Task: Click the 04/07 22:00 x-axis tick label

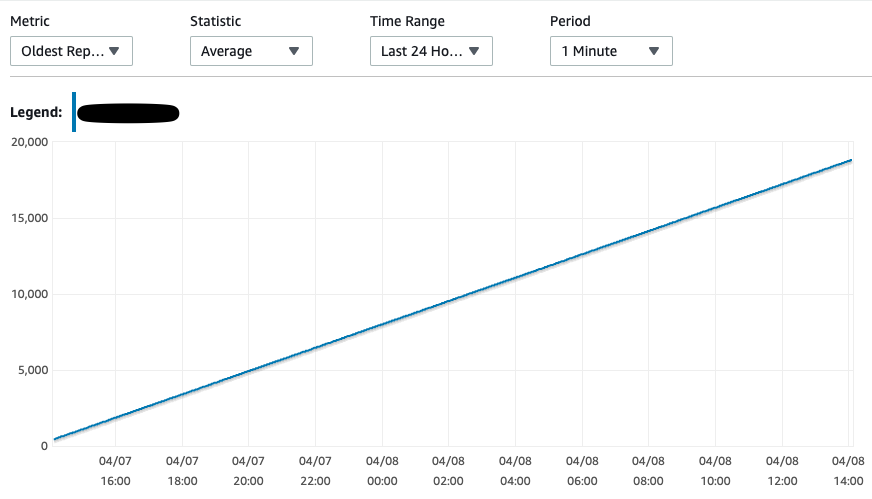Action: click(x=315, y=471)
